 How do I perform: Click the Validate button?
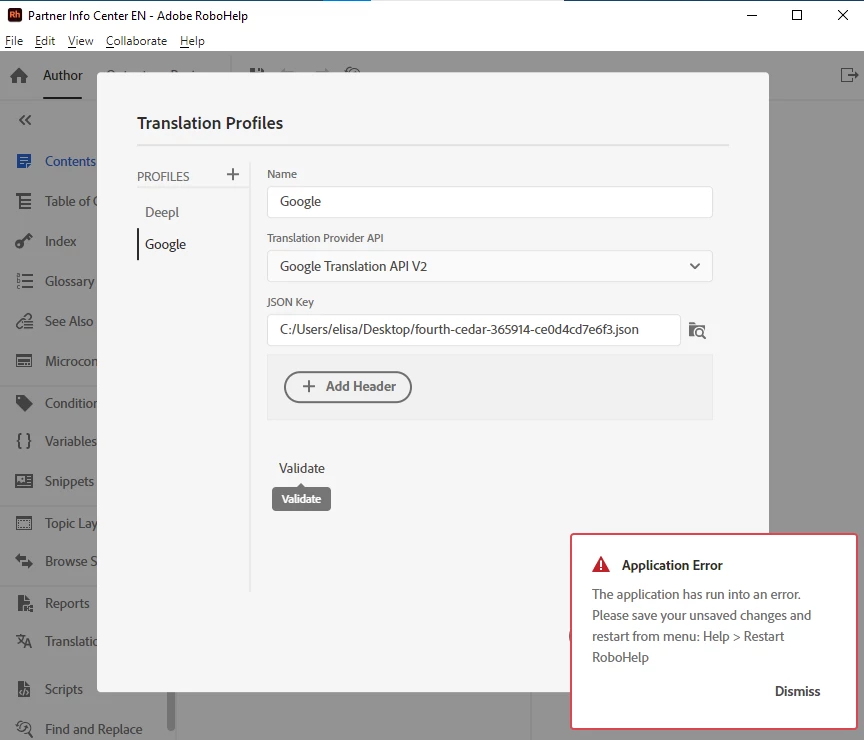coord(301,468)
